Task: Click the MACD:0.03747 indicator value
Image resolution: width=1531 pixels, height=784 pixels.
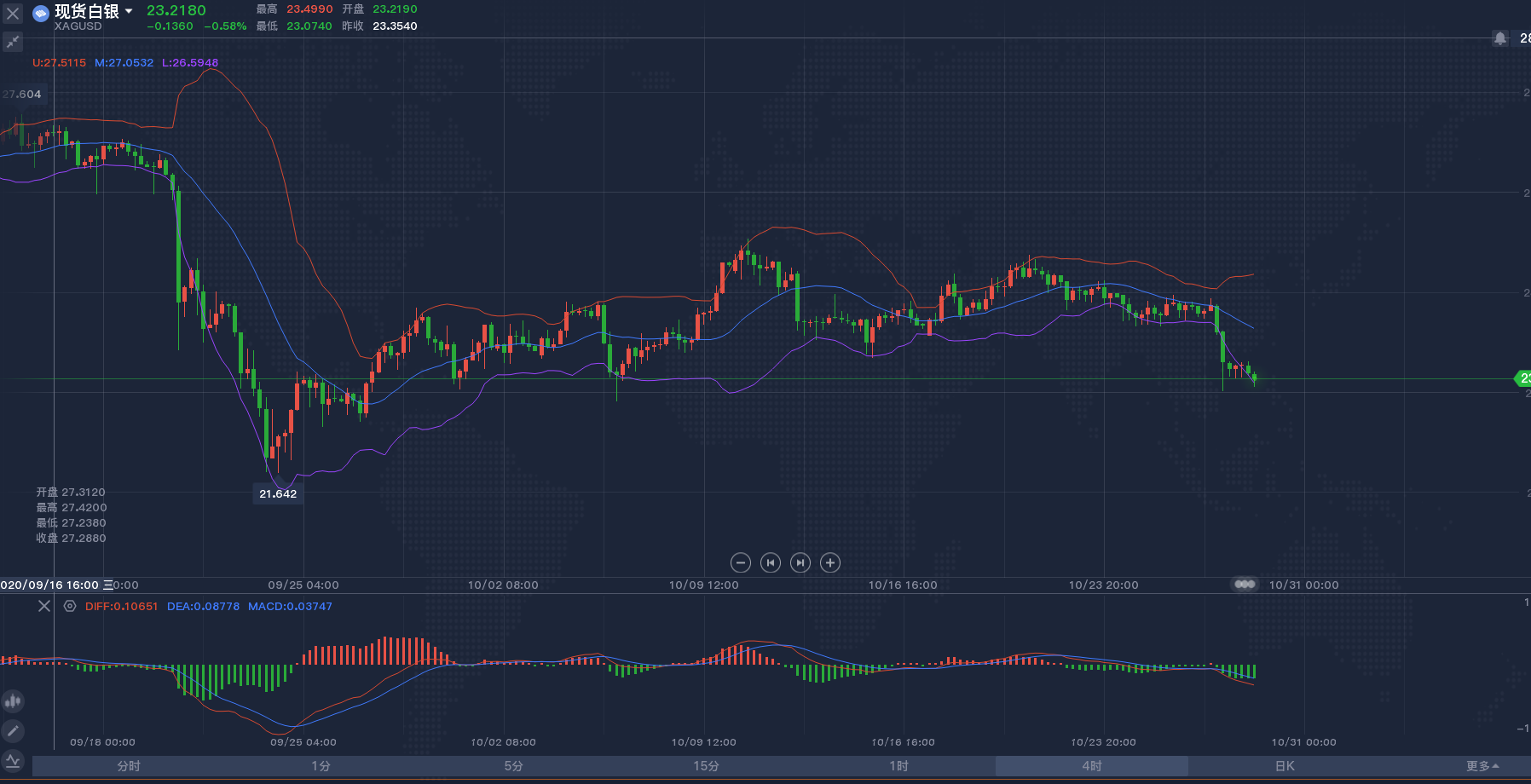Action: [290, 607]
